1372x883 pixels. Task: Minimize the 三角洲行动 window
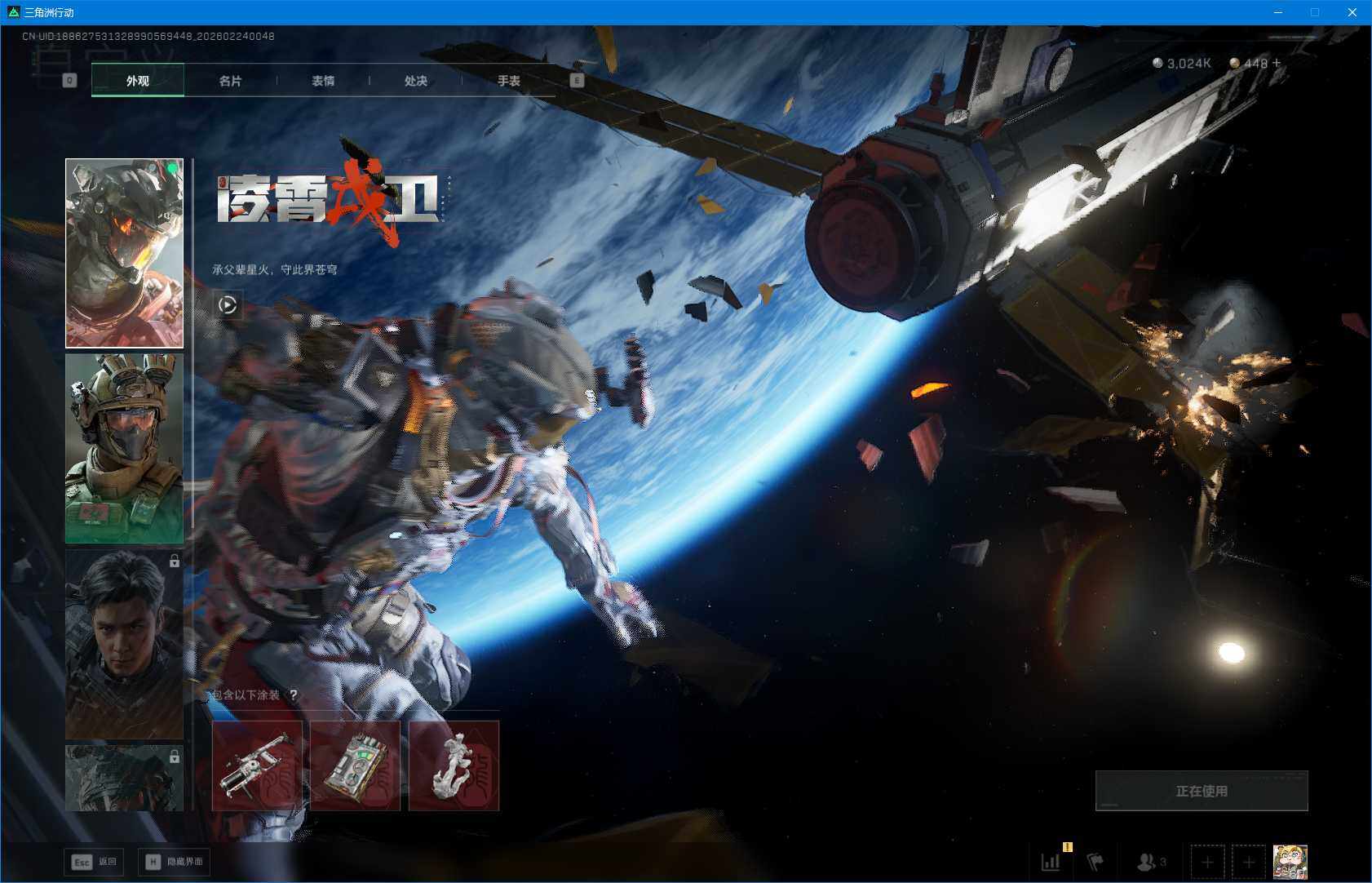[x=1278, y=12]
